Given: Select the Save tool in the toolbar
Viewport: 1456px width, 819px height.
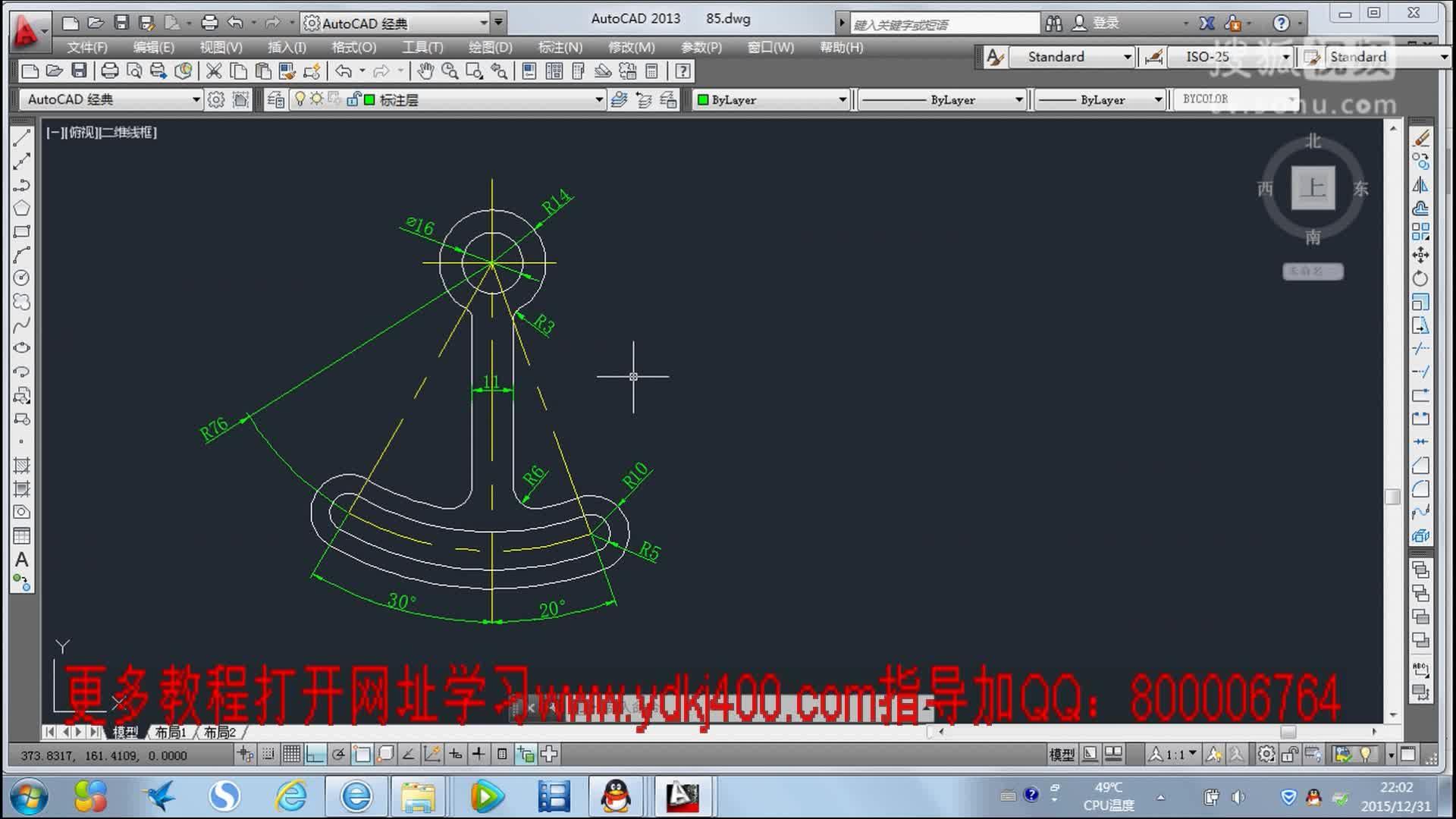Looking at the screenshot, I should pos(80,71).
